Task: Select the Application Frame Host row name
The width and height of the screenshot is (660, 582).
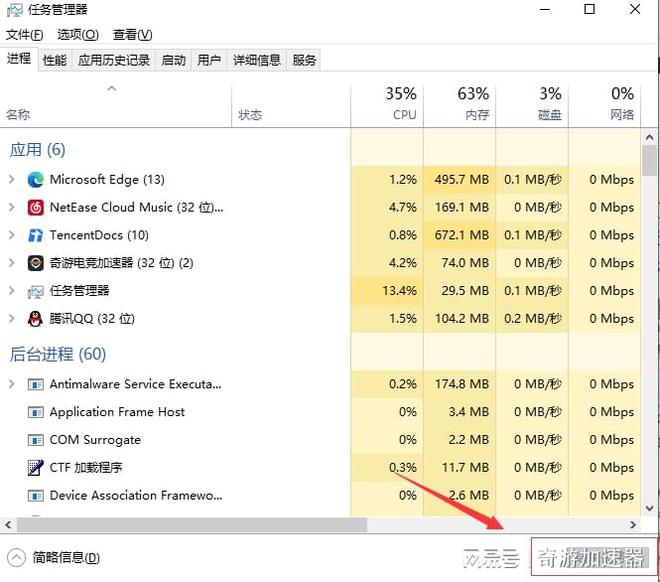Action: click(117, 412)
